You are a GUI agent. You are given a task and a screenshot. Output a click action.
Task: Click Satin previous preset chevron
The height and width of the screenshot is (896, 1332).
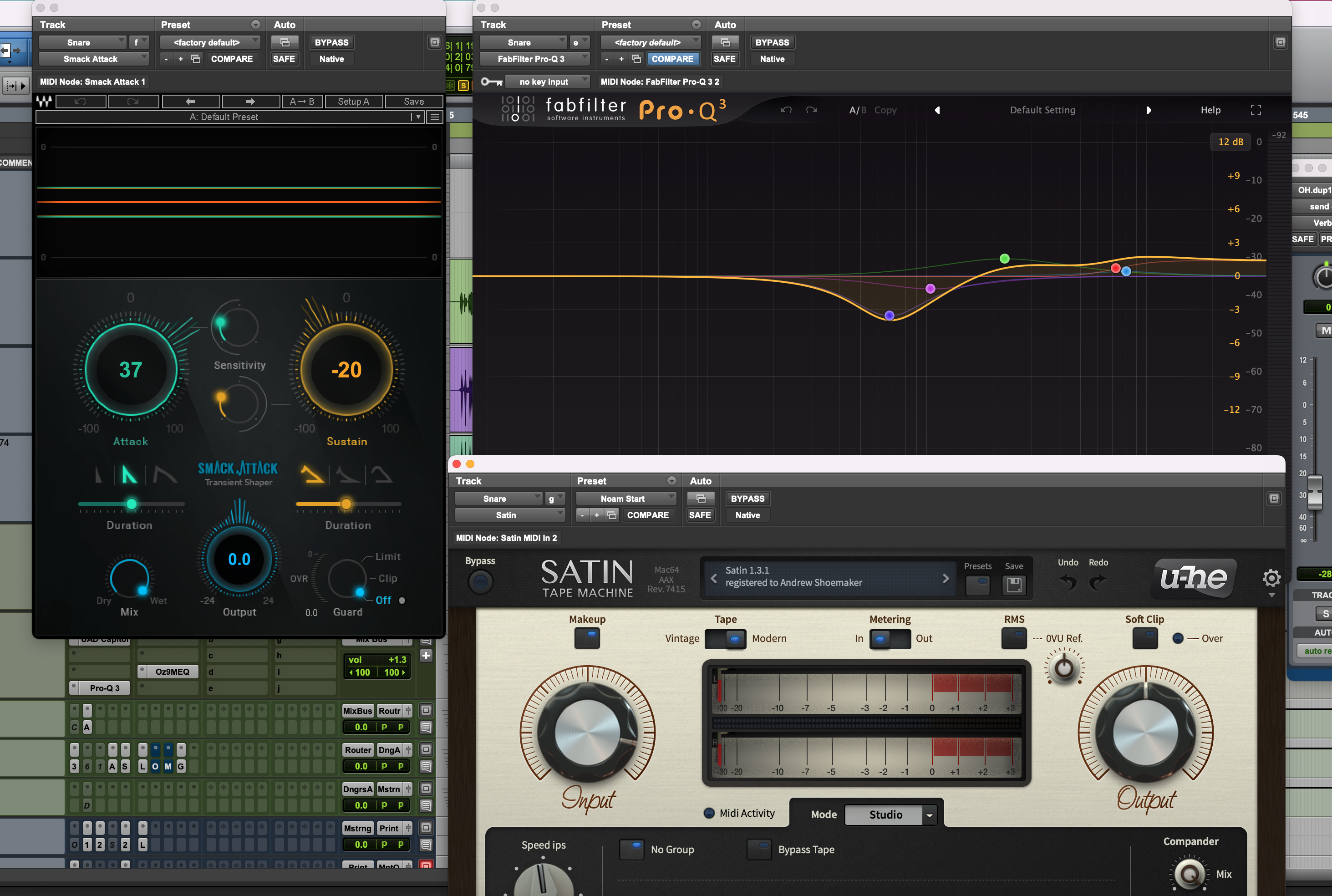(713, 578)
